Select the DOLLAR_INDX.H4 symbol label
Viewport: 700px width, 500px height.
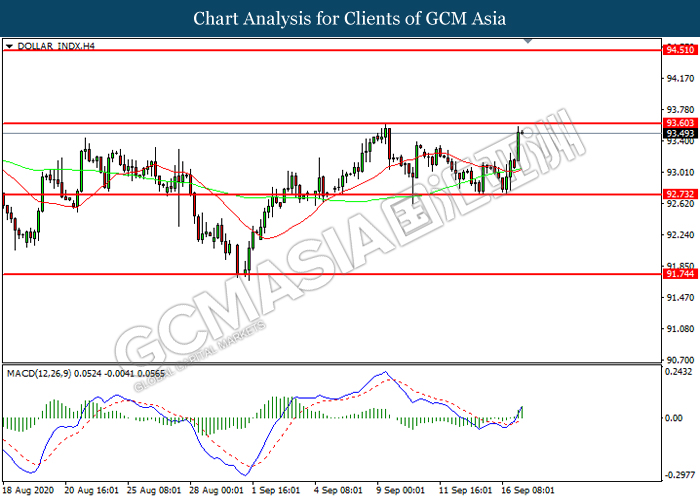pyautogui.click(x=56, y=46)
